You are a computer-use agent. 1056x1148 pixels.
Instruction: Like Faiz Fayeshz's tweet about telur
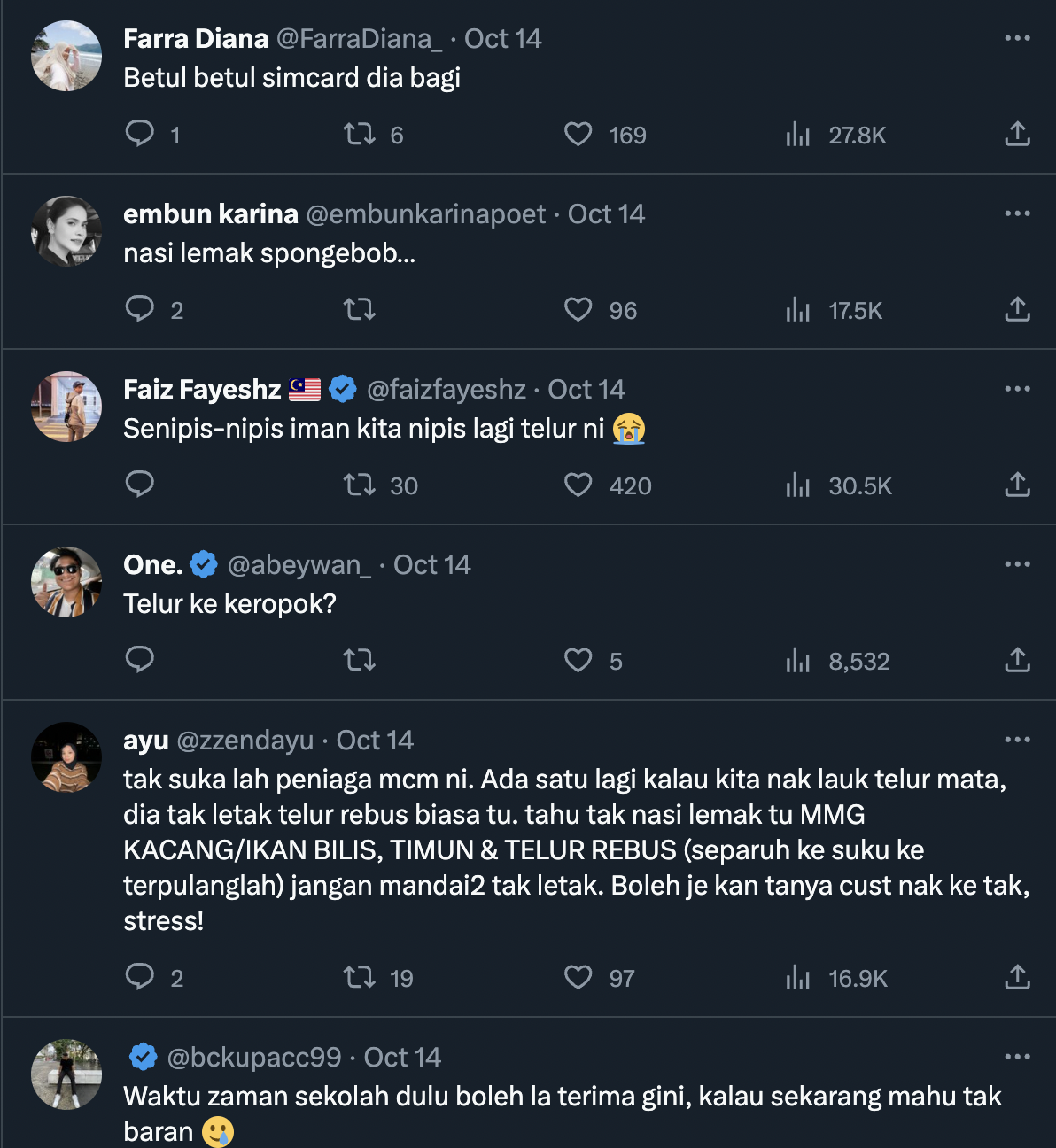(578, 485)
